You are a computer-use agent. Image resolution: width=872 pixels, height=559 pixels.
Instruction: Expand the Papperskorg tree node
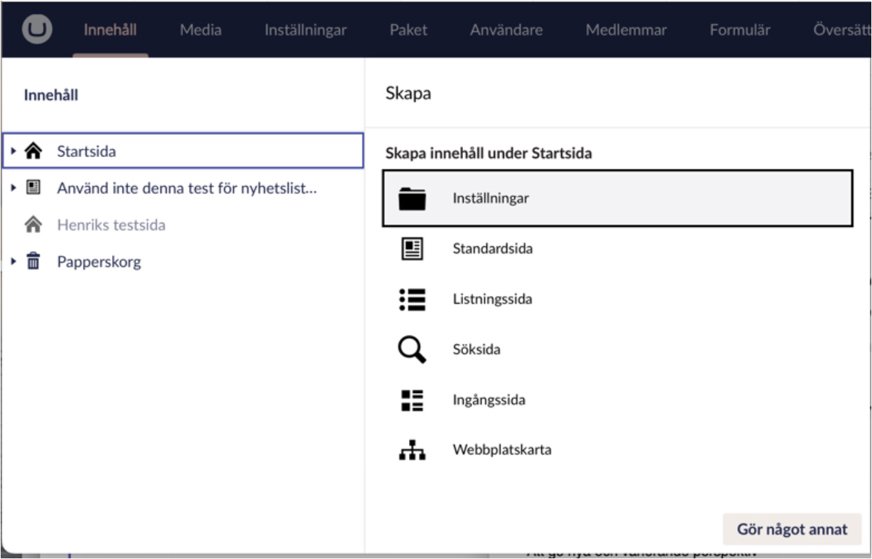pos(13,261)
